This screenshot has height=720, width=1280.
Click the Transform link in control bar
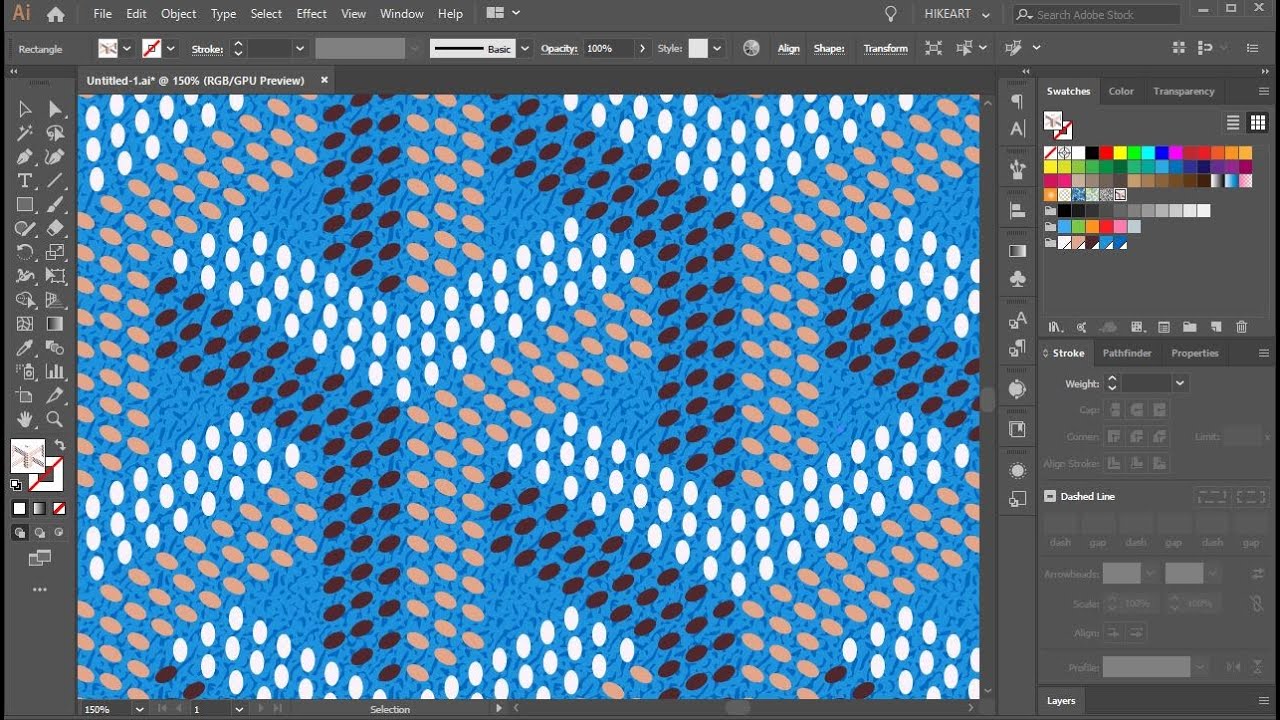885,48
